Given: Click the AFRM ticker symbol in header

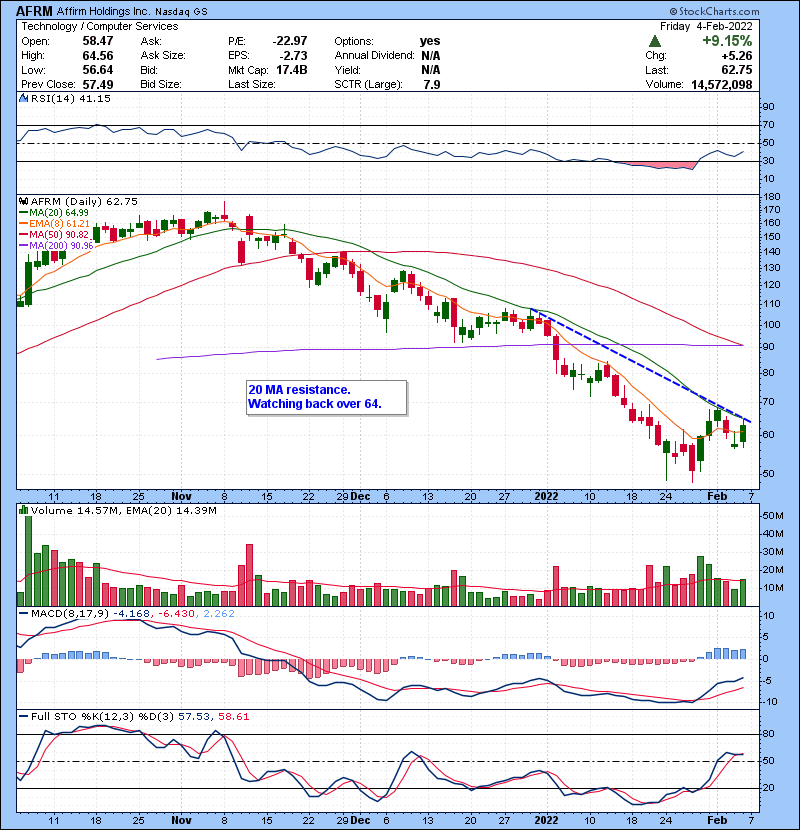Looking at the screenshot, I should 34,11.
